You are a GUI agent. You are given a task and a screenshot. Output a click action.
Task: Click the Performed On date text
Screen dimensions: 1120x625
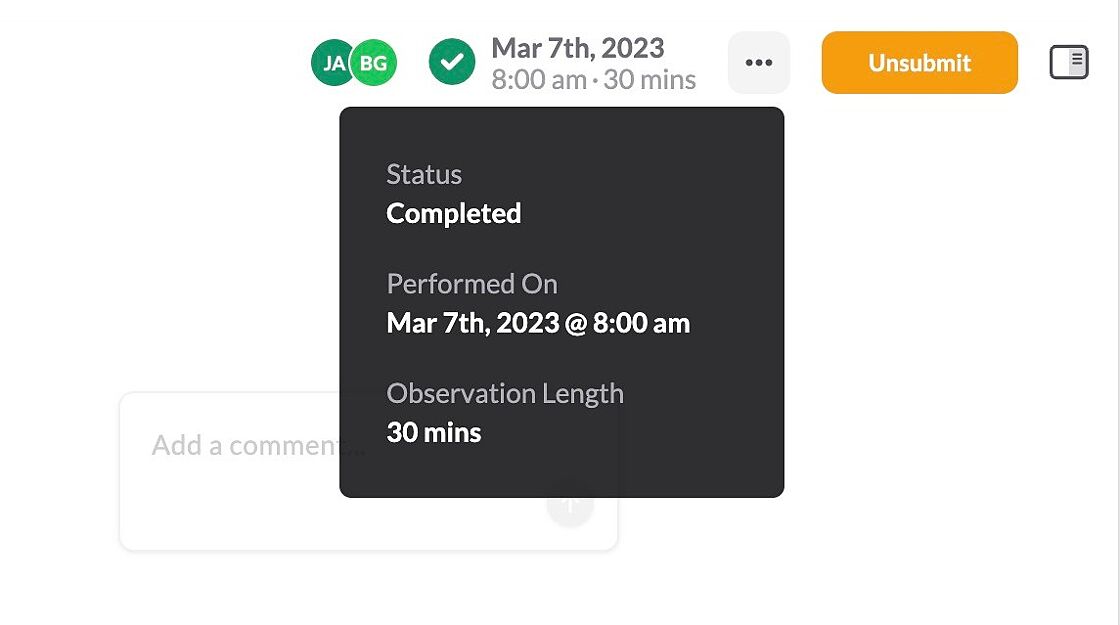pyautogui.click(x=538, y=323)
